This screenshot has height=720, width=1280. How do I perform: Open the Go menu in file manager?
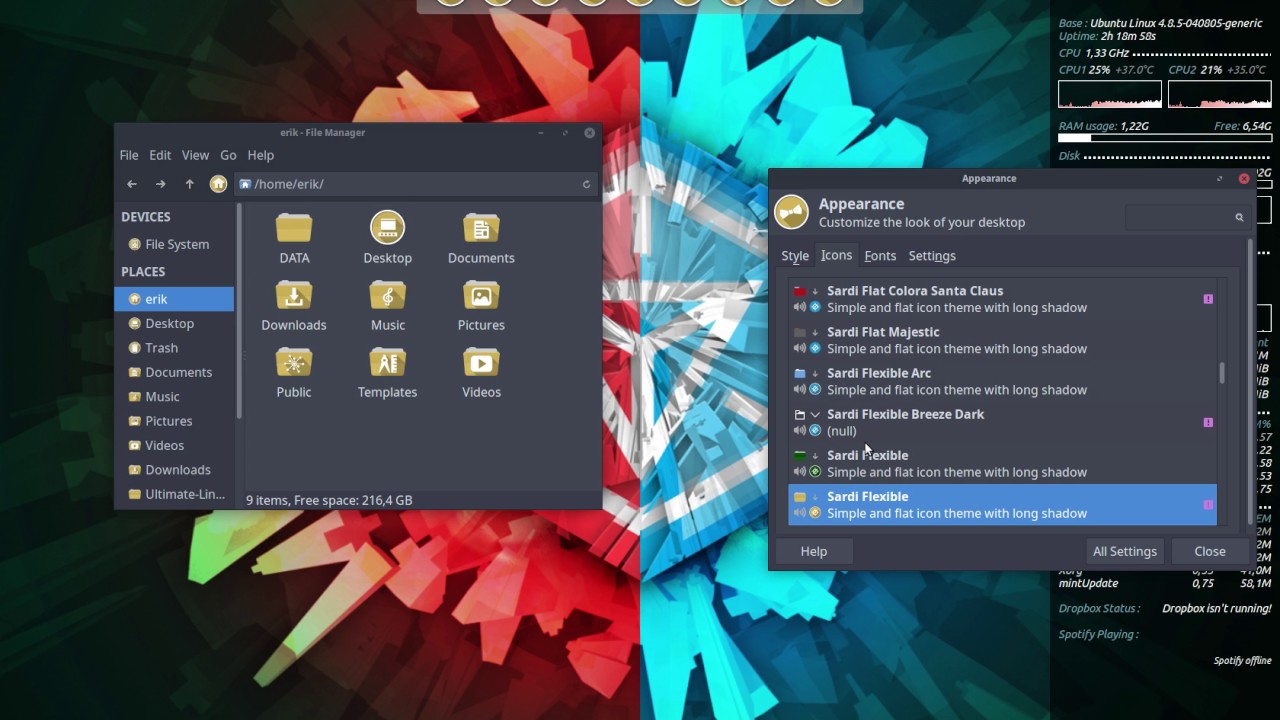228,155
